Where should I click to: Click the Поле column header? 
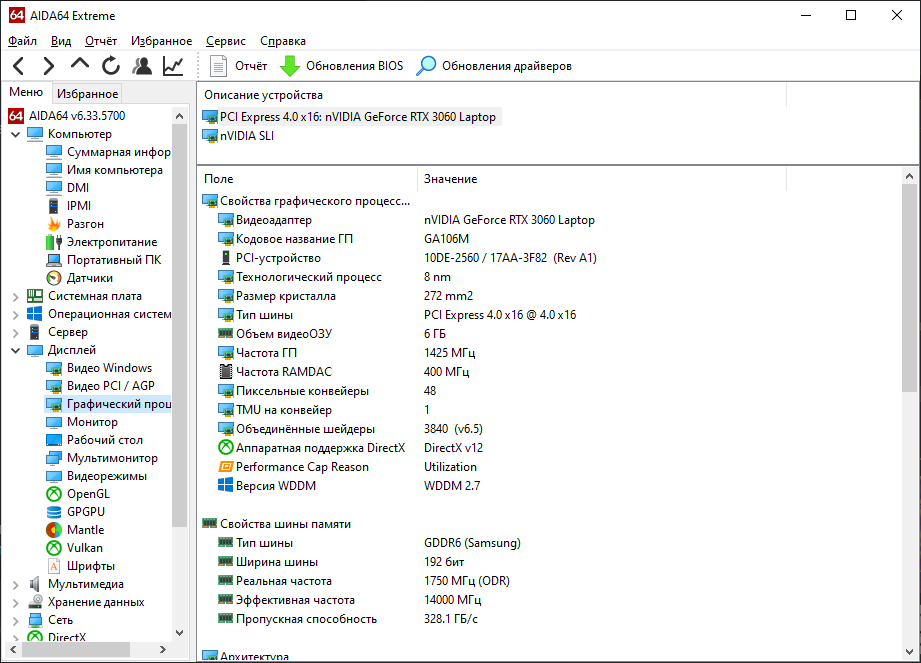point(219,179)
